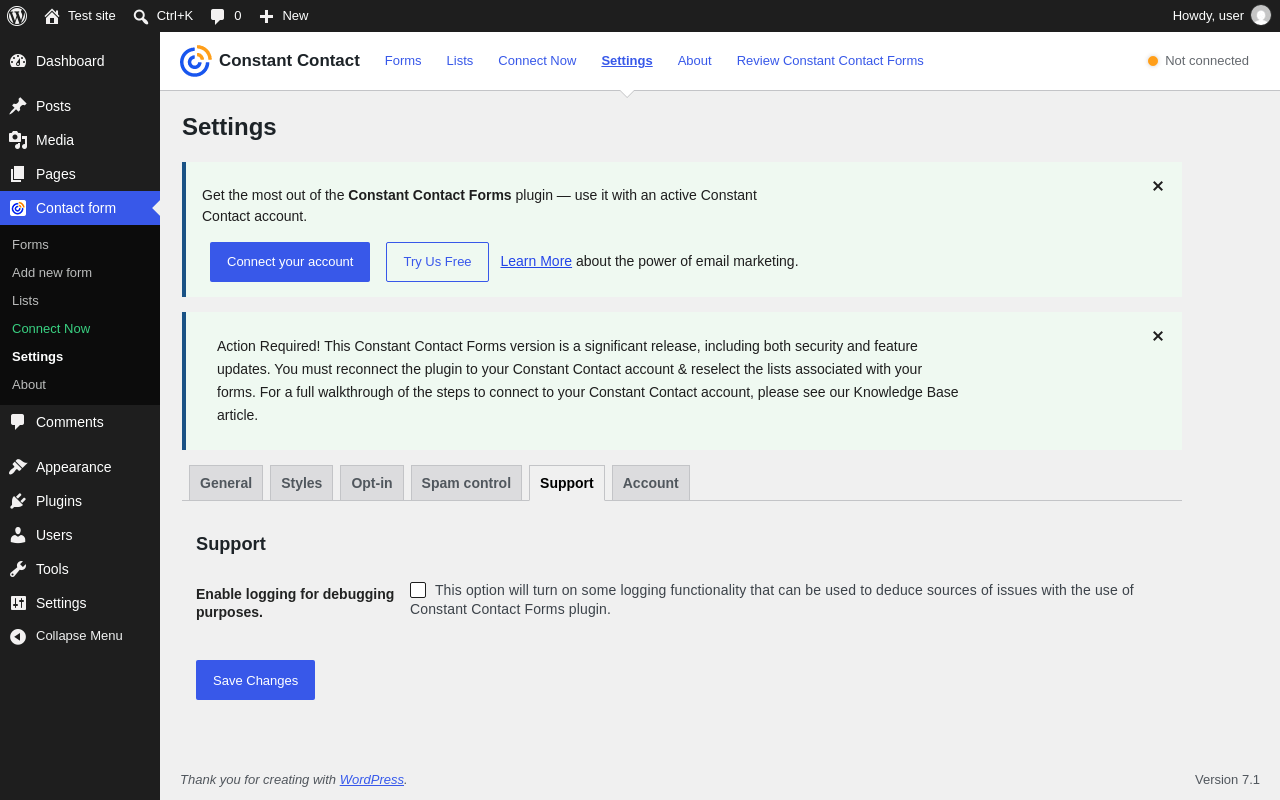Click the Save Changes button
This screenshot has width=1280, height=800.
pyautogui.click(x=255, y=680)
